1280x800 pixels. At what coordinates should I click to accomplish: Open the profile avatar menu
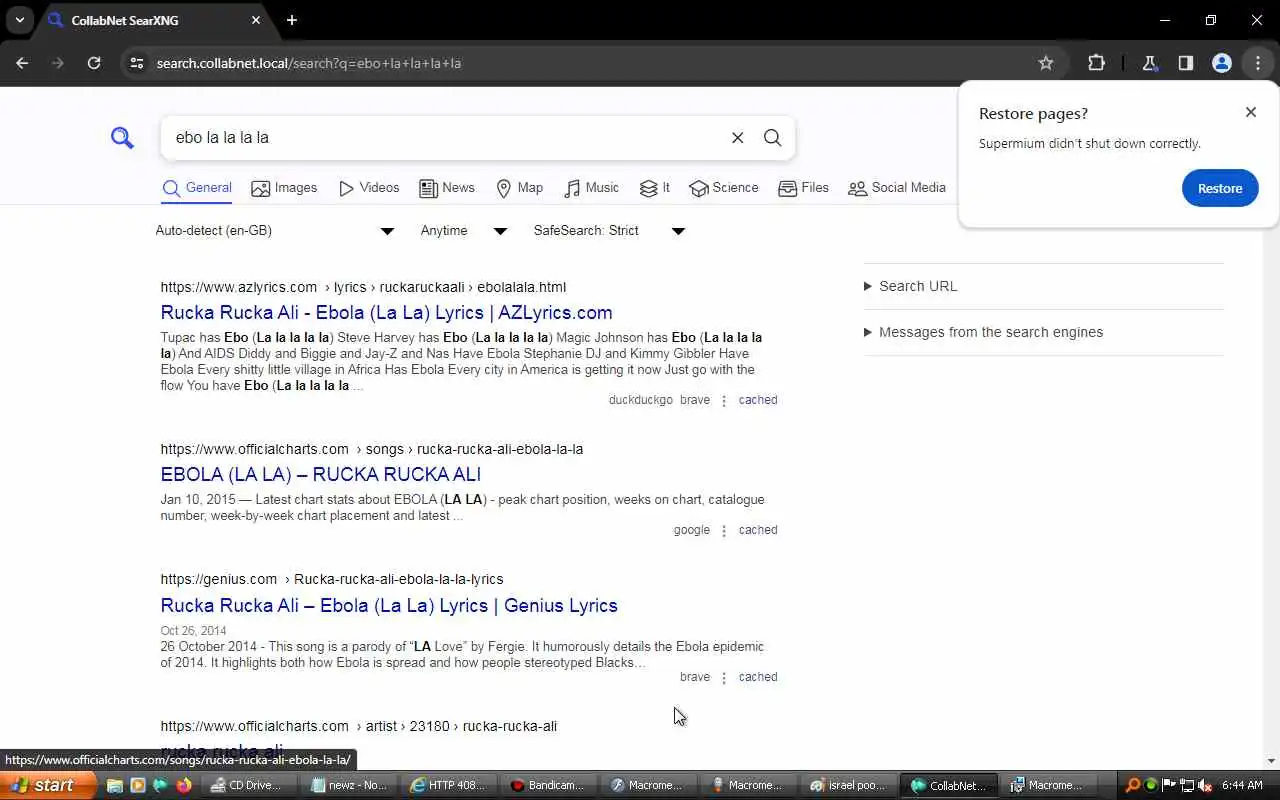coord(1221,63)
